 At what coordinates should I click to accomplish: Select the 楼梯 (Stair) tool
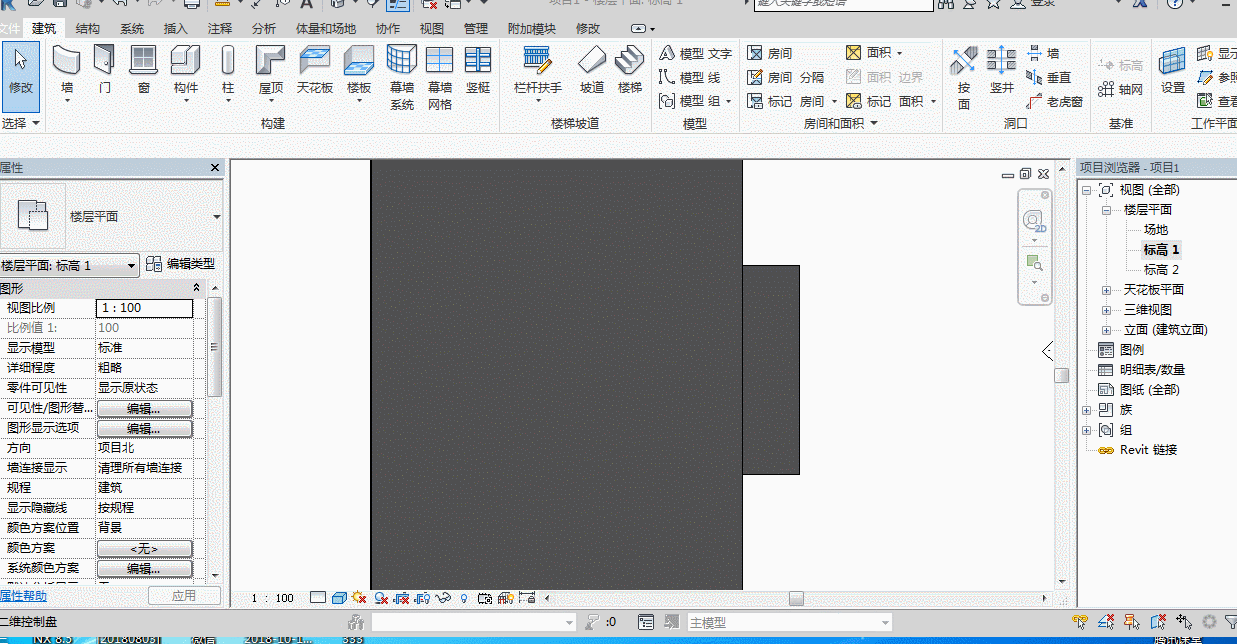pyautogui.click(x=630, y=70)
